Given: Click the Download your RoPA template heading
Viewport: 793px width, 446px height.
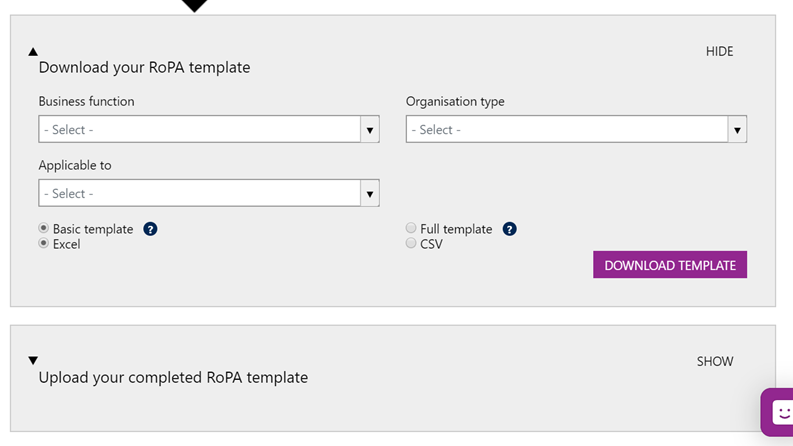Looking at the screenshot, I should click(144, 67).
